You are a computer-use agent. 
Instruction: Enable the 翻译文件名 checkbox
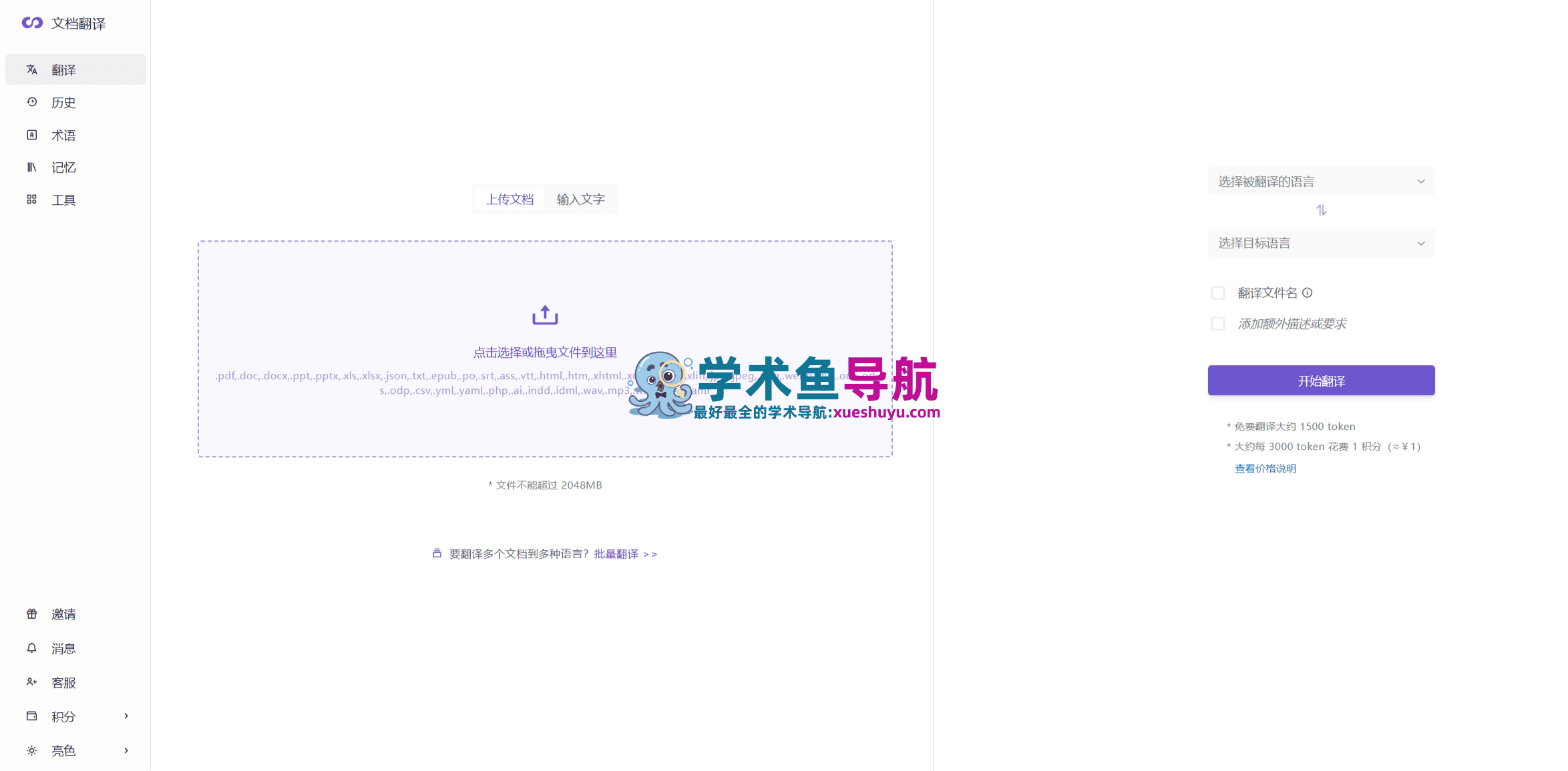[x=1218, y=293]
